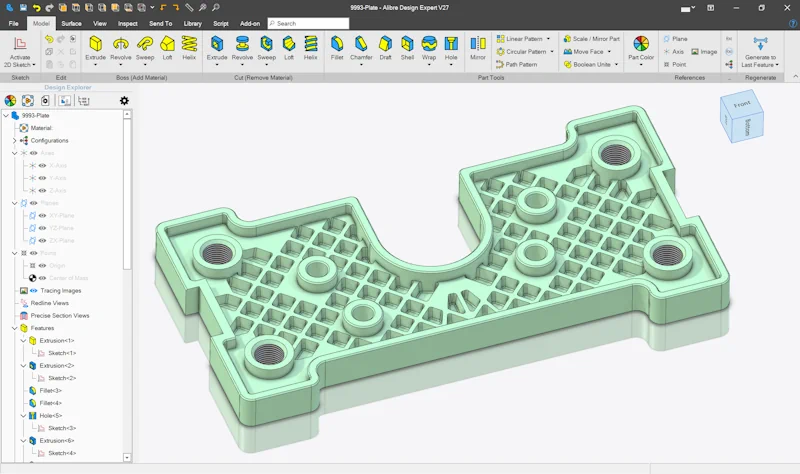Collapse the Hole<5> node
Viewport: 800px width, 474px height.
click(x=23, y=416)
